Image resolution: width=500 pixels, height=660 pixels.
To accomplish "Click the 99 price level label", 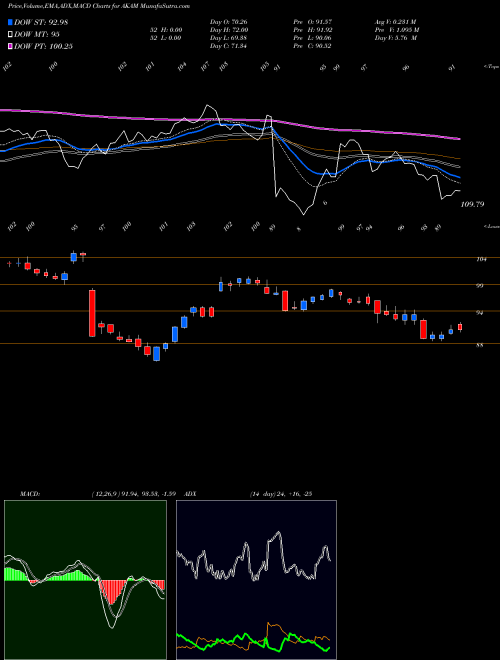I will point(480,286).
